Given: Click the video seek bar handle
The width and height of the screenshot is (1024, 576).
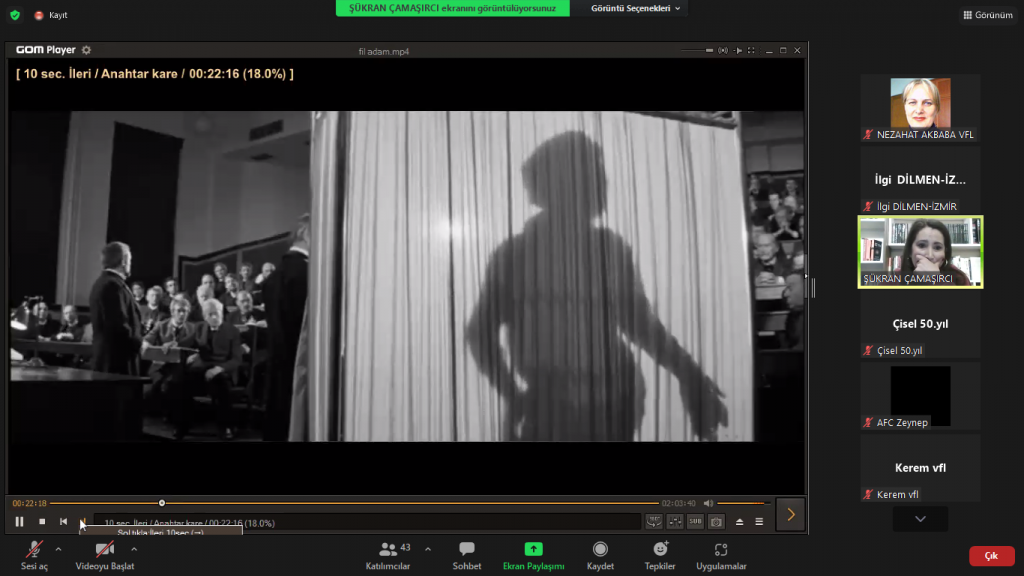Looking at the screenshot, I should (x=162, y=503).
